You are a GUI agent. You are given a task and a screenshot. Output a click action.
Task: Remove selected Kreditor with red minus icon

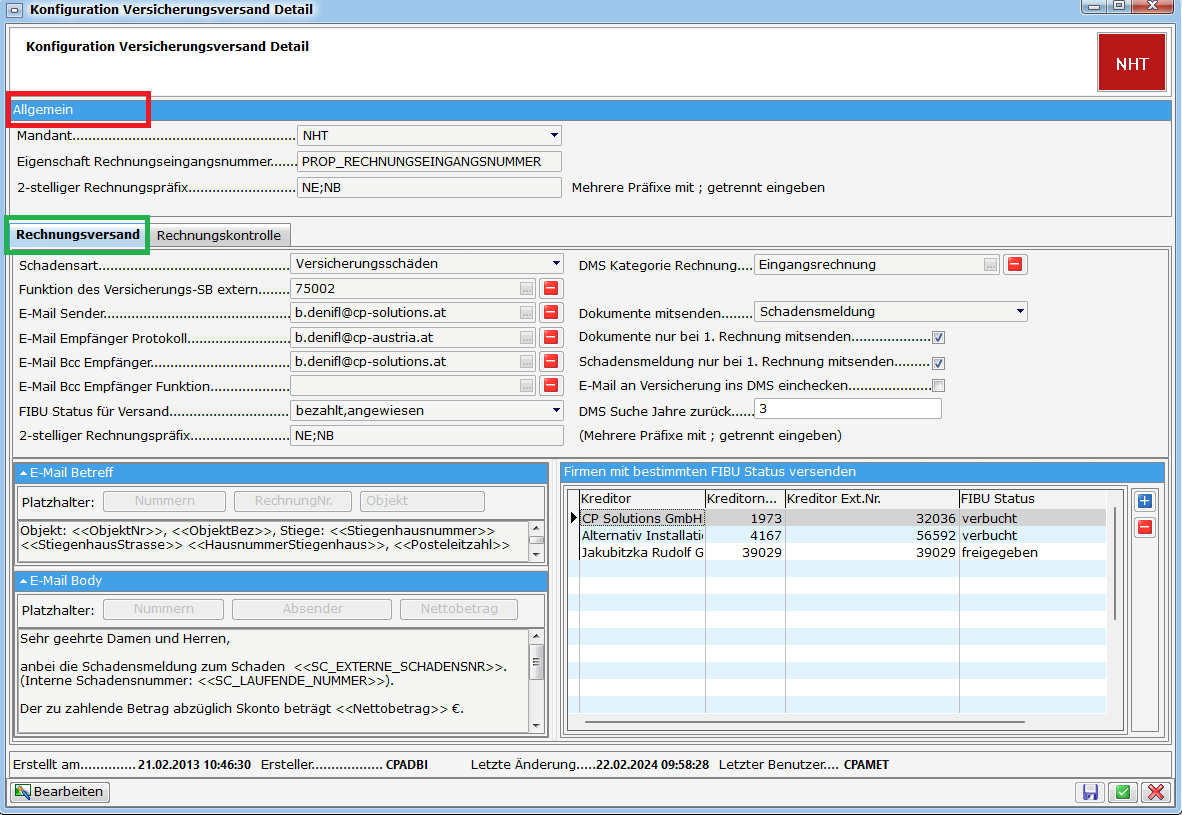tap(1145, 527)
